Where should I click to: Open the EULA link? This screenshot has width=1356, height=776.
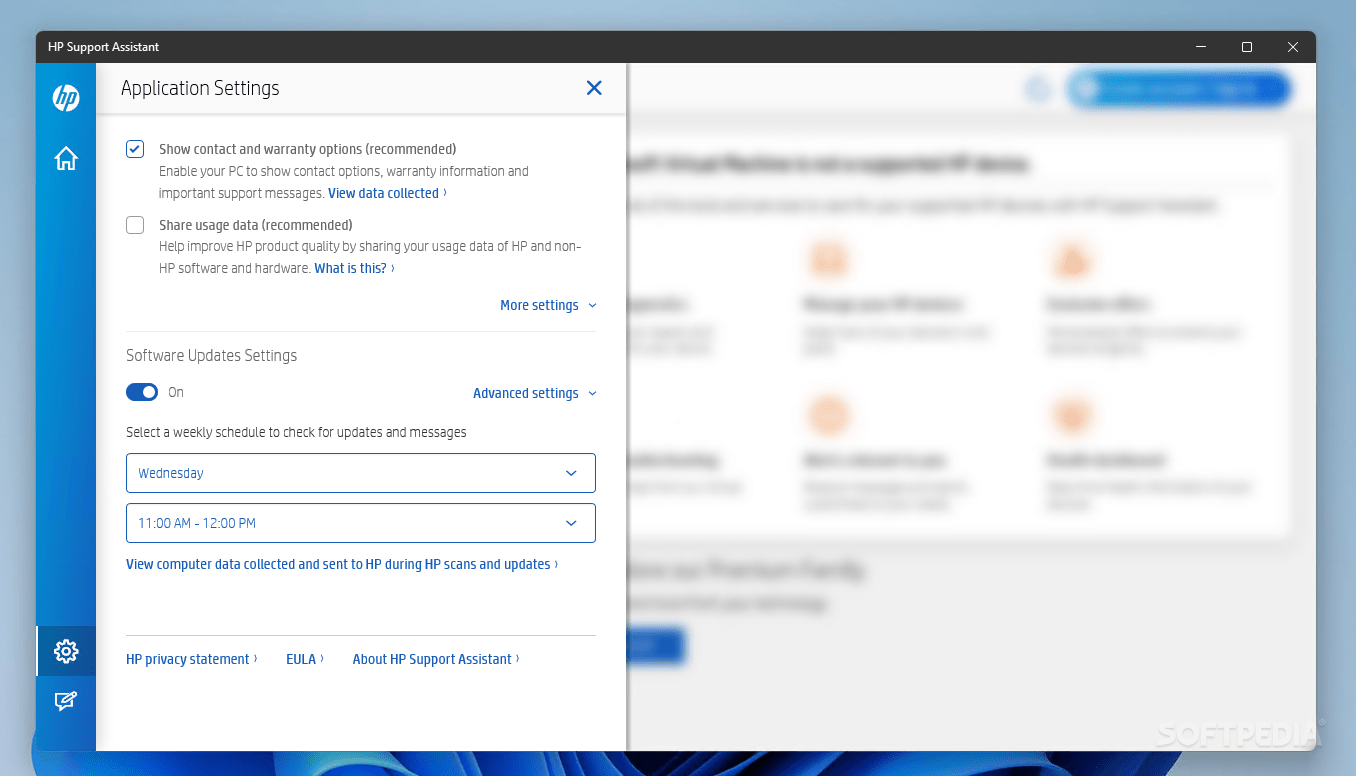click(x=305, y=659)
